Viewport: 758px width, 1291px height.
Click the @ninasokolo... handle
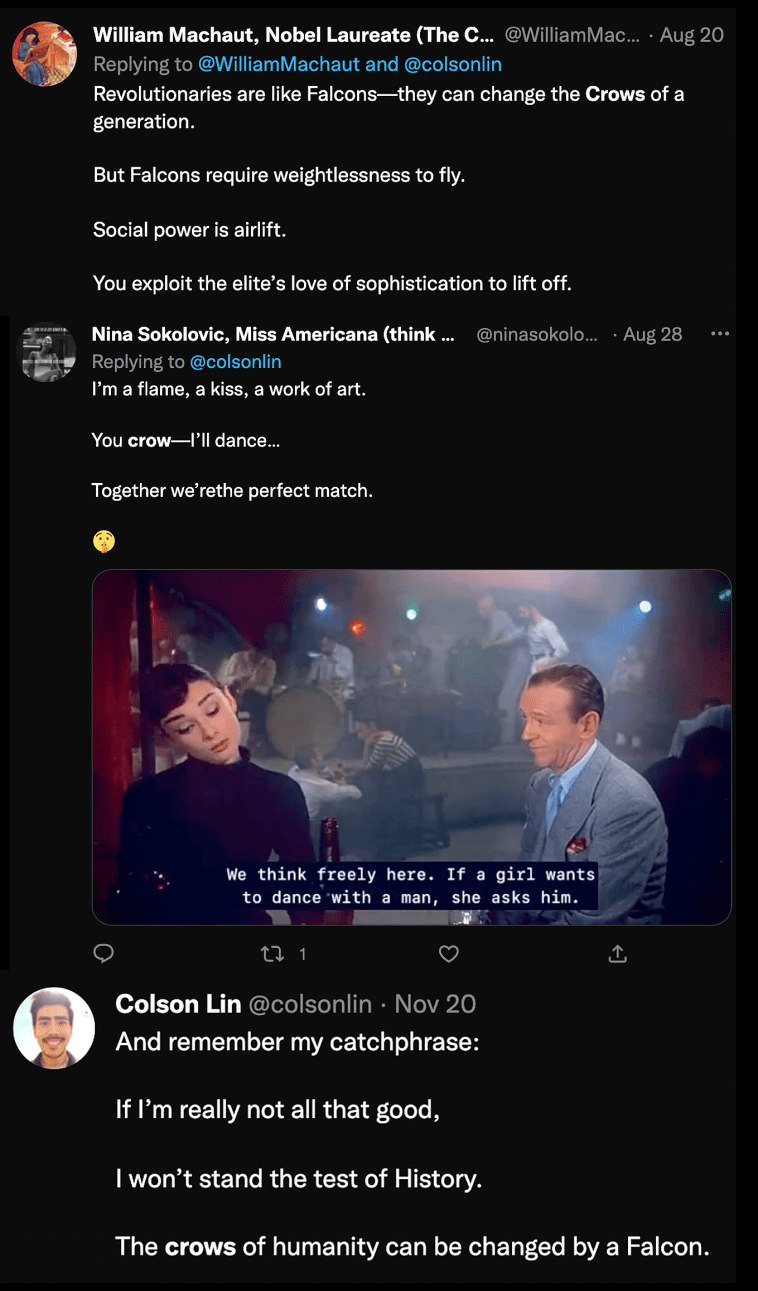(x=537, y=334)
